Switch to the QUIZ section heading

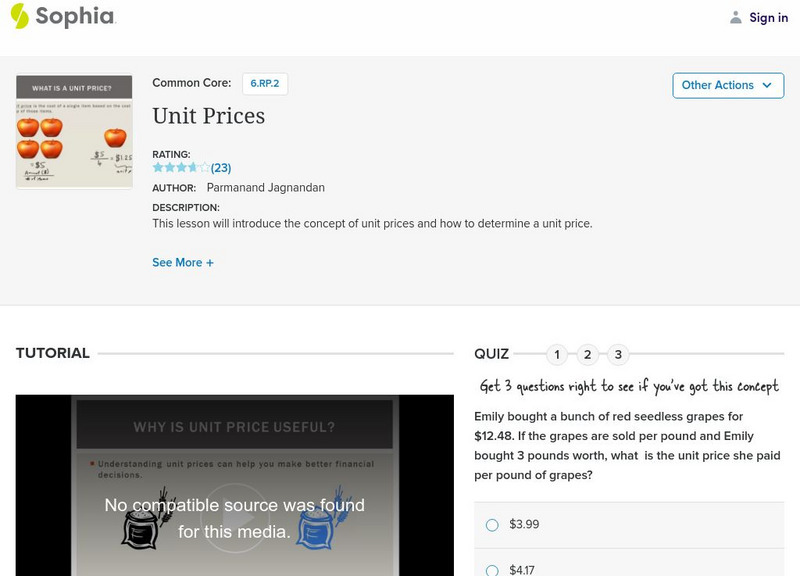pos(492,353)
